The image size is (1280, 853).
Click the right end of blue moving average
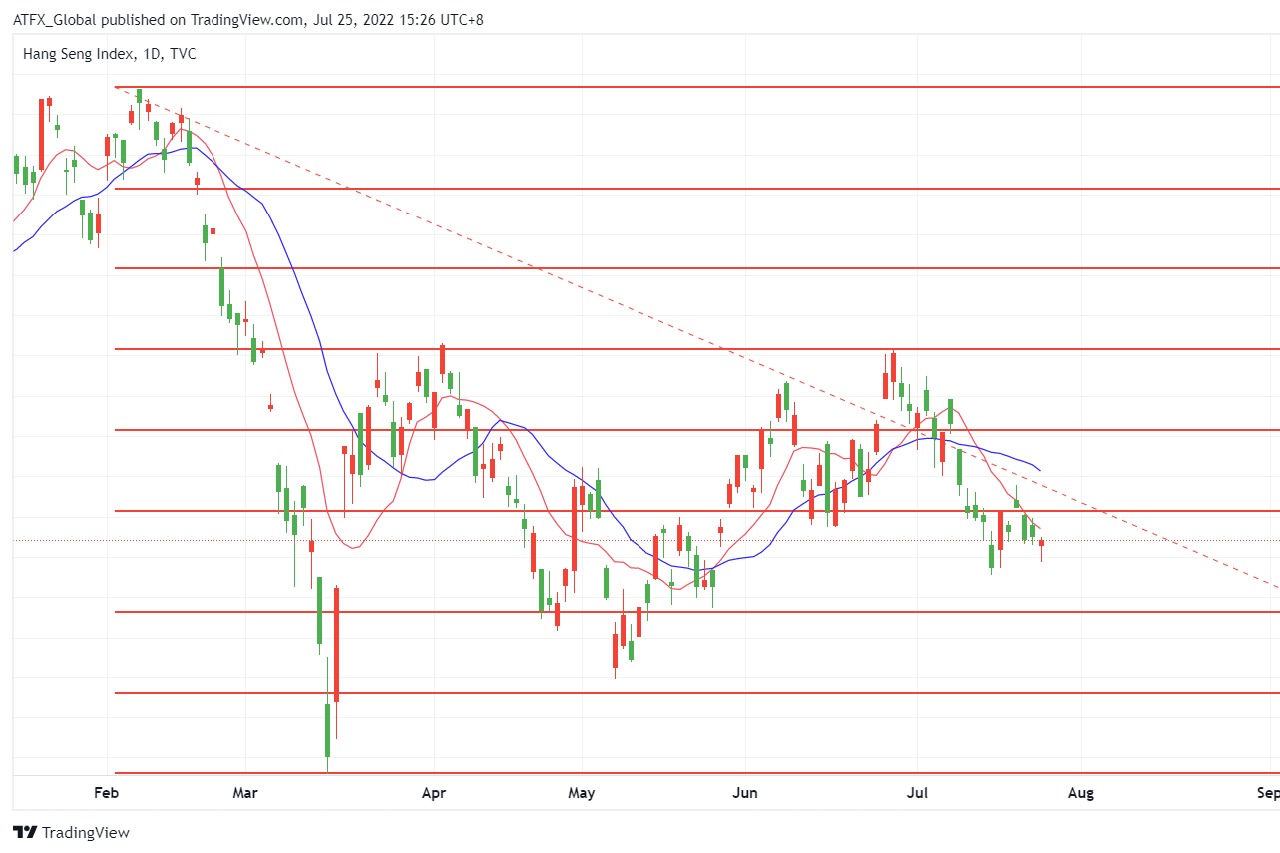(1039, 470)
